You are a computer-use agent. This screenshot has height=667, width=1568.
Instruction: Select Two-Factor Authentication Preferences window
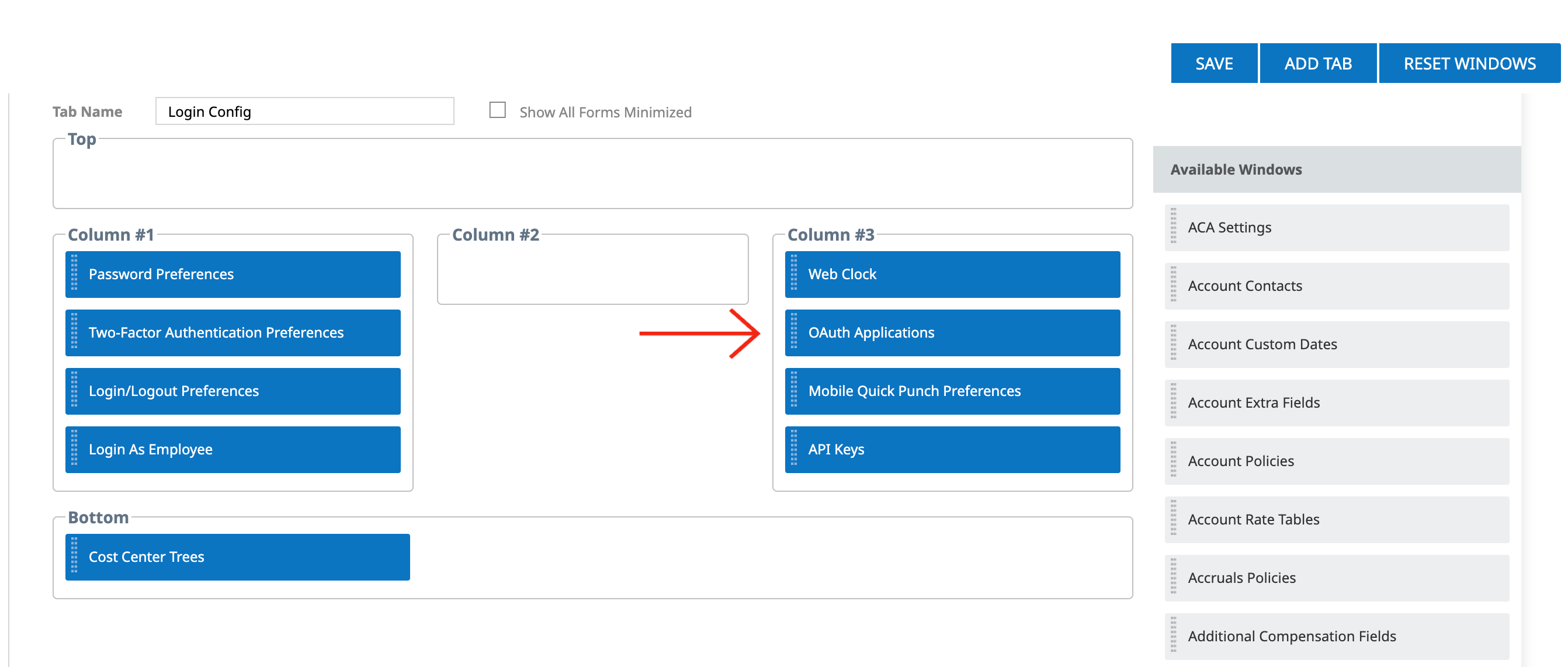(x=233, y=332)
